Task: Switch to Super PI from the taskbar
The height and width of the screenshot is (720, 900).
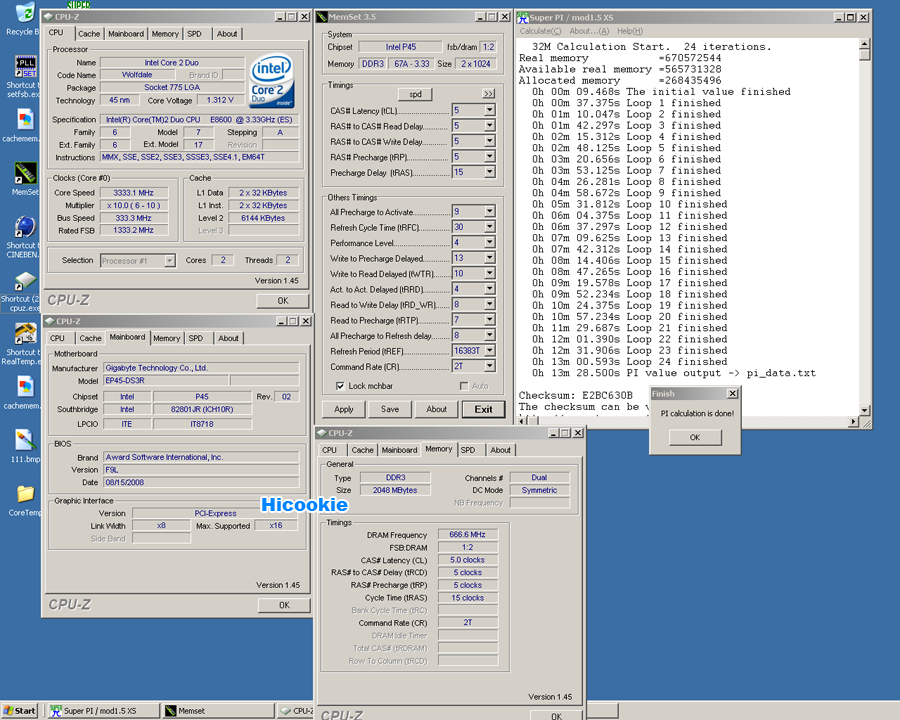Action: point(103,711)
